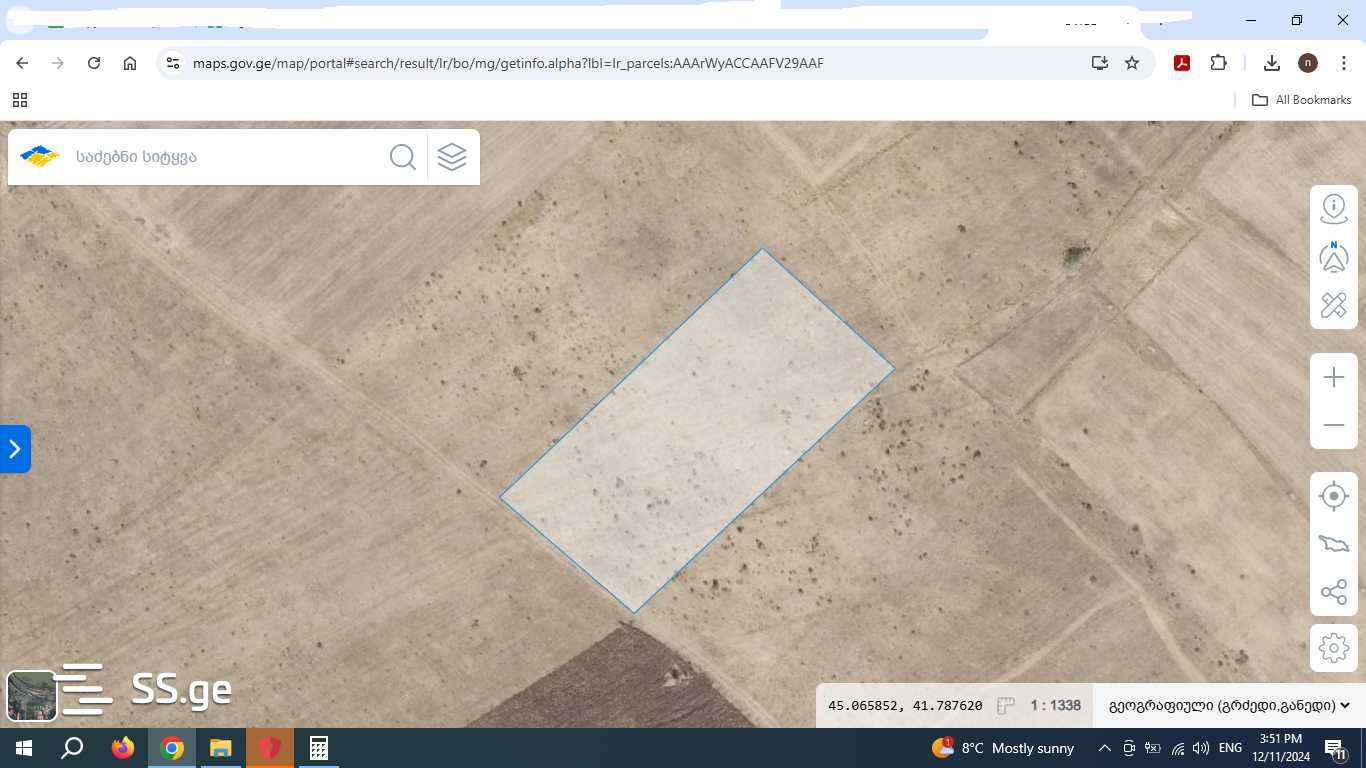Image resolution: width=1366 pixels, height=768 pixels.
Task: Open the coordinate format dropdown
Action: coord(1229,706)
